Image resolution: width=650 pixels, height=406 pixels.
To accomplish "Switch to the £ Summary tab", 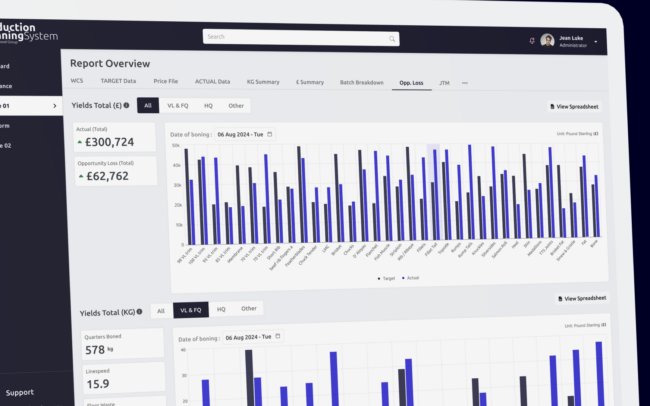I will [x=310, y=82].
